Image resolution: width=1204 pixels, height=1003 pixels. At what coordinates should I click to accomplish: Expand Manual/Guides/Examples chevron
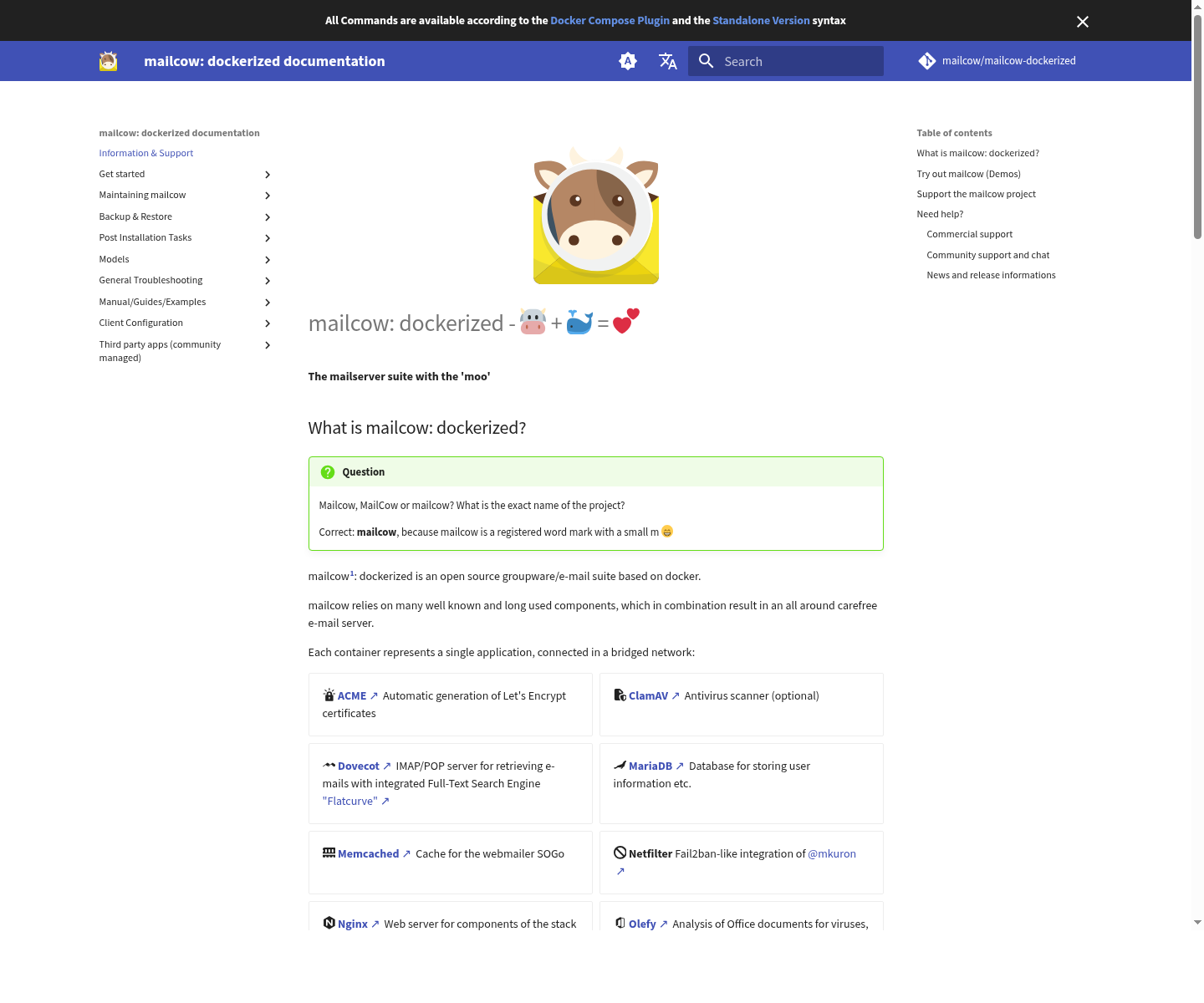[268, 303]
